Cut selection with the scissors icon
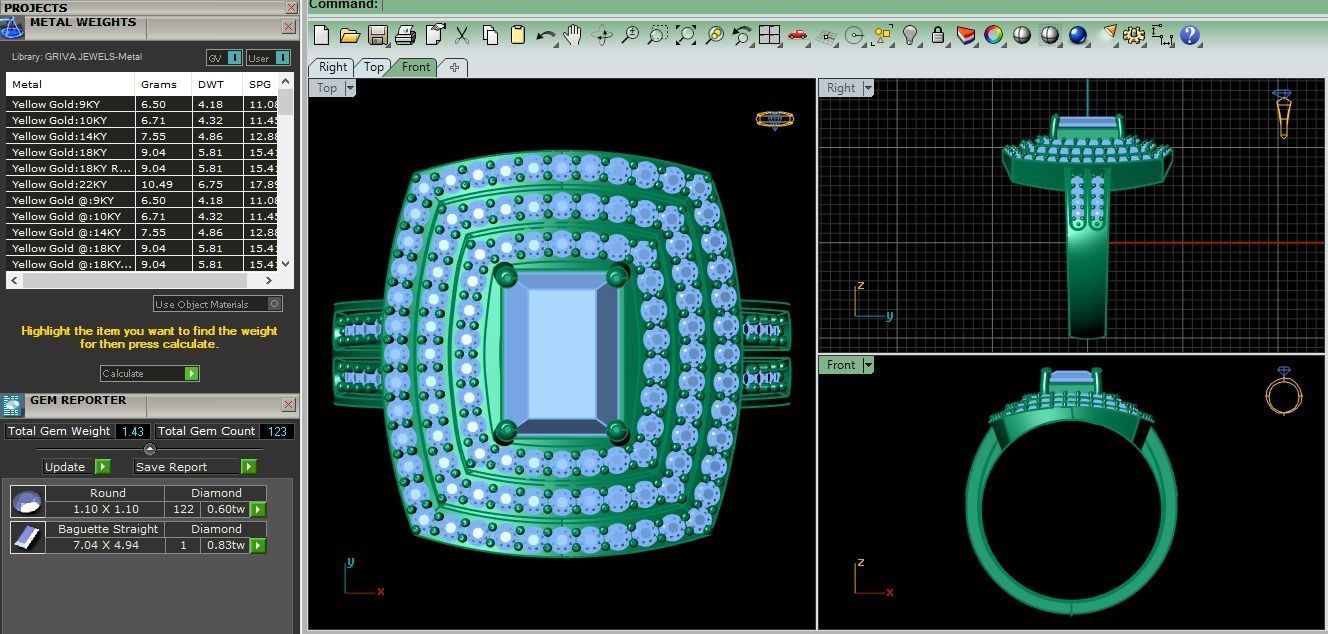The width and height of the screenshot is (1328, 634). pyautogui.click(x=462, y=36)
